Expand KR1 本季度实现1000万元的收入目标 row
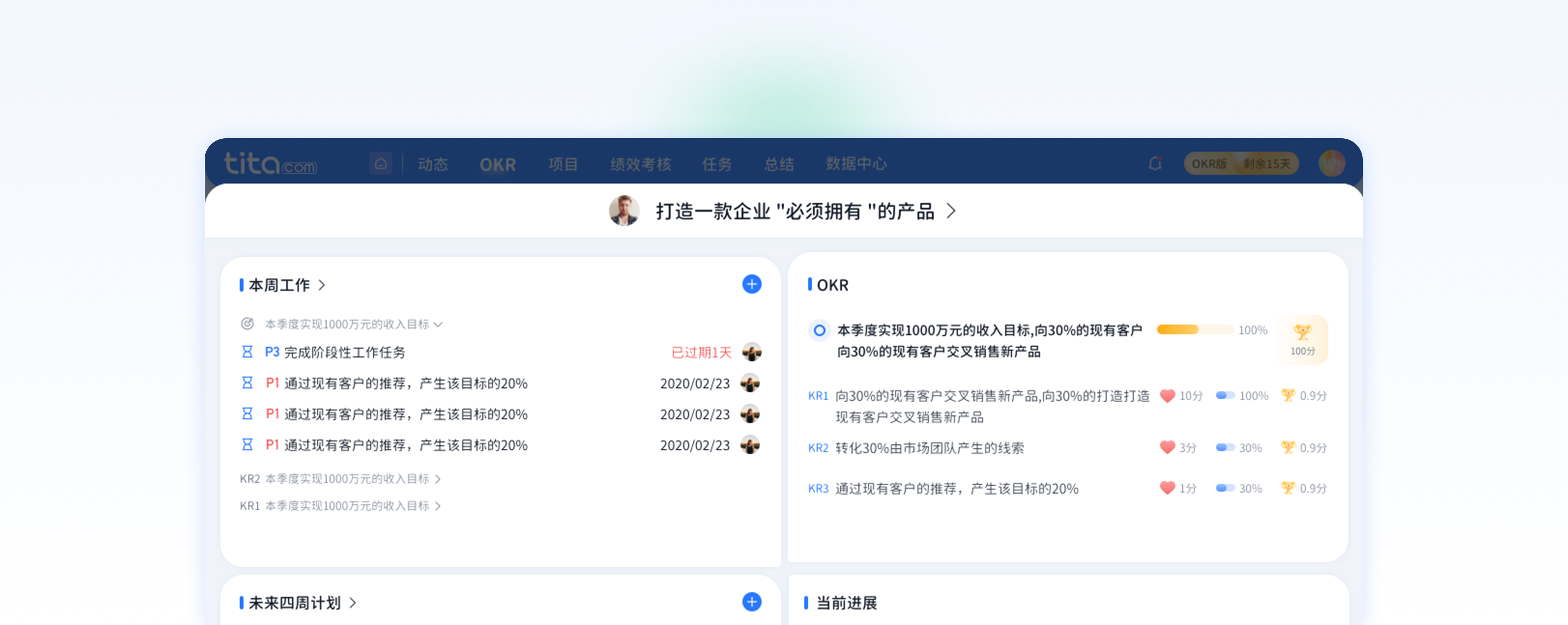The width and height of the screenshot is (1568, 625). tap(340, 505)
